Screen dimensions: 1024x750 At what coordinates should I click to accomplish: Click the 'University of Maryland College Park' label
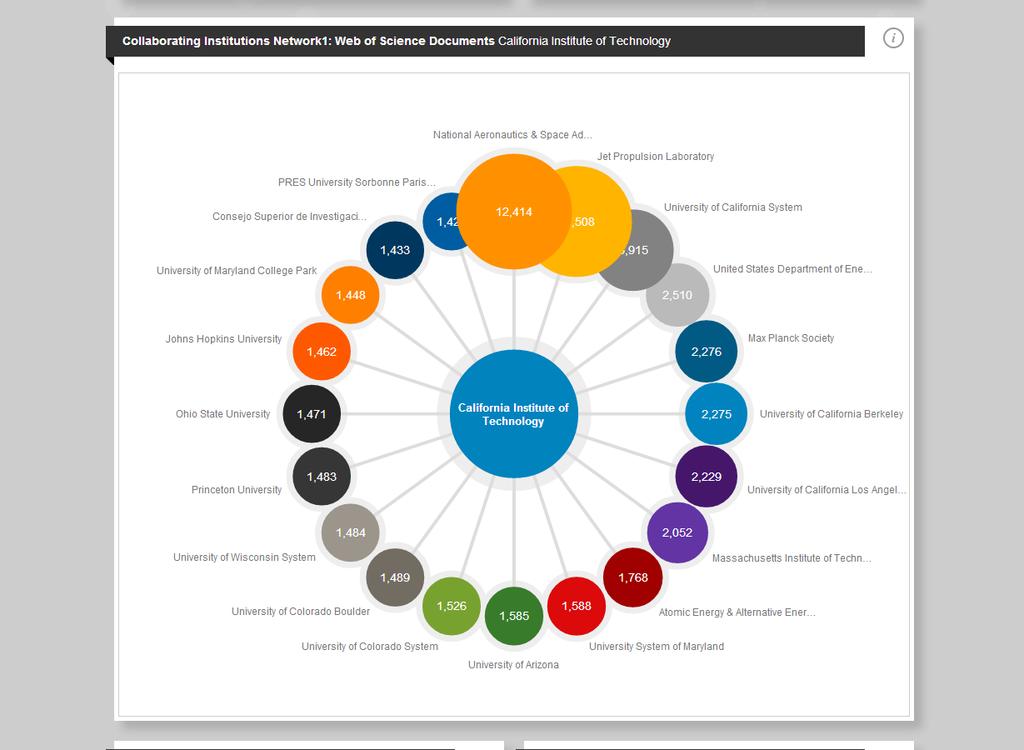236,270
